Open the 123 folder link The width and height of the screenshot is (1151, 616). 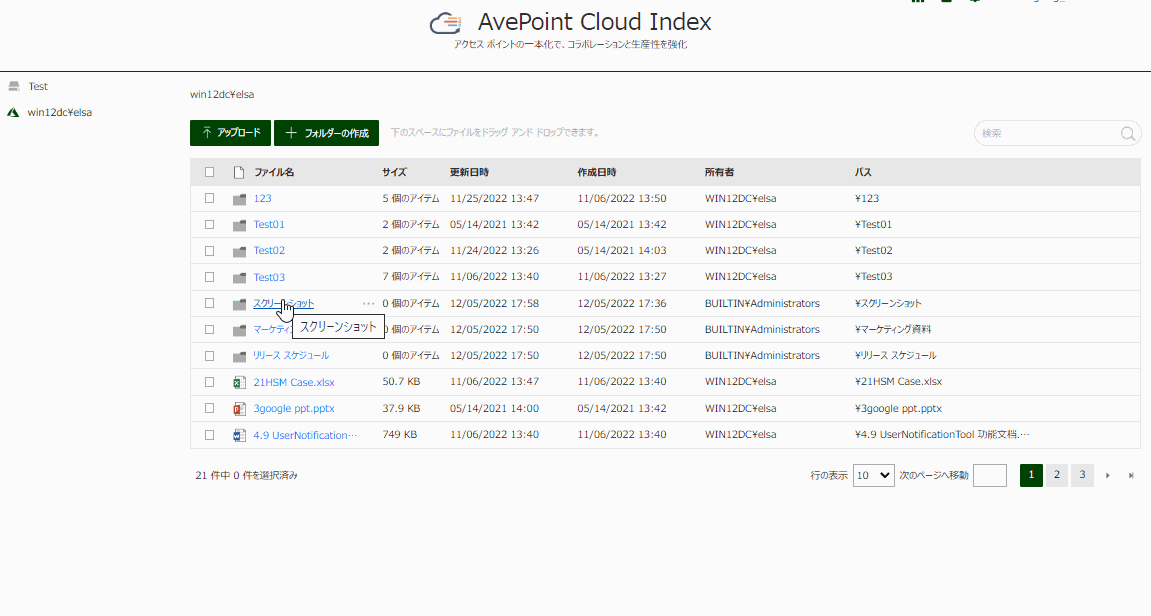click(262, 198)
